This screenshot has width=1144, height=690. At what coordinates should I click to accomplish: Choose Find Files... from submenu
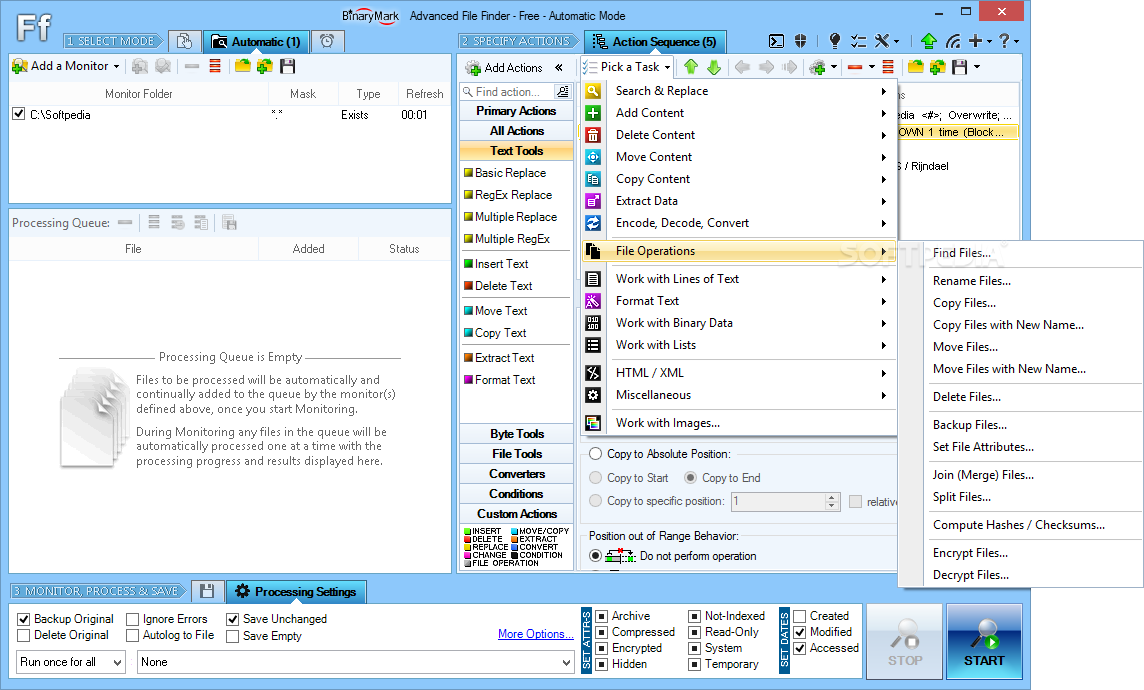[962, 253]
